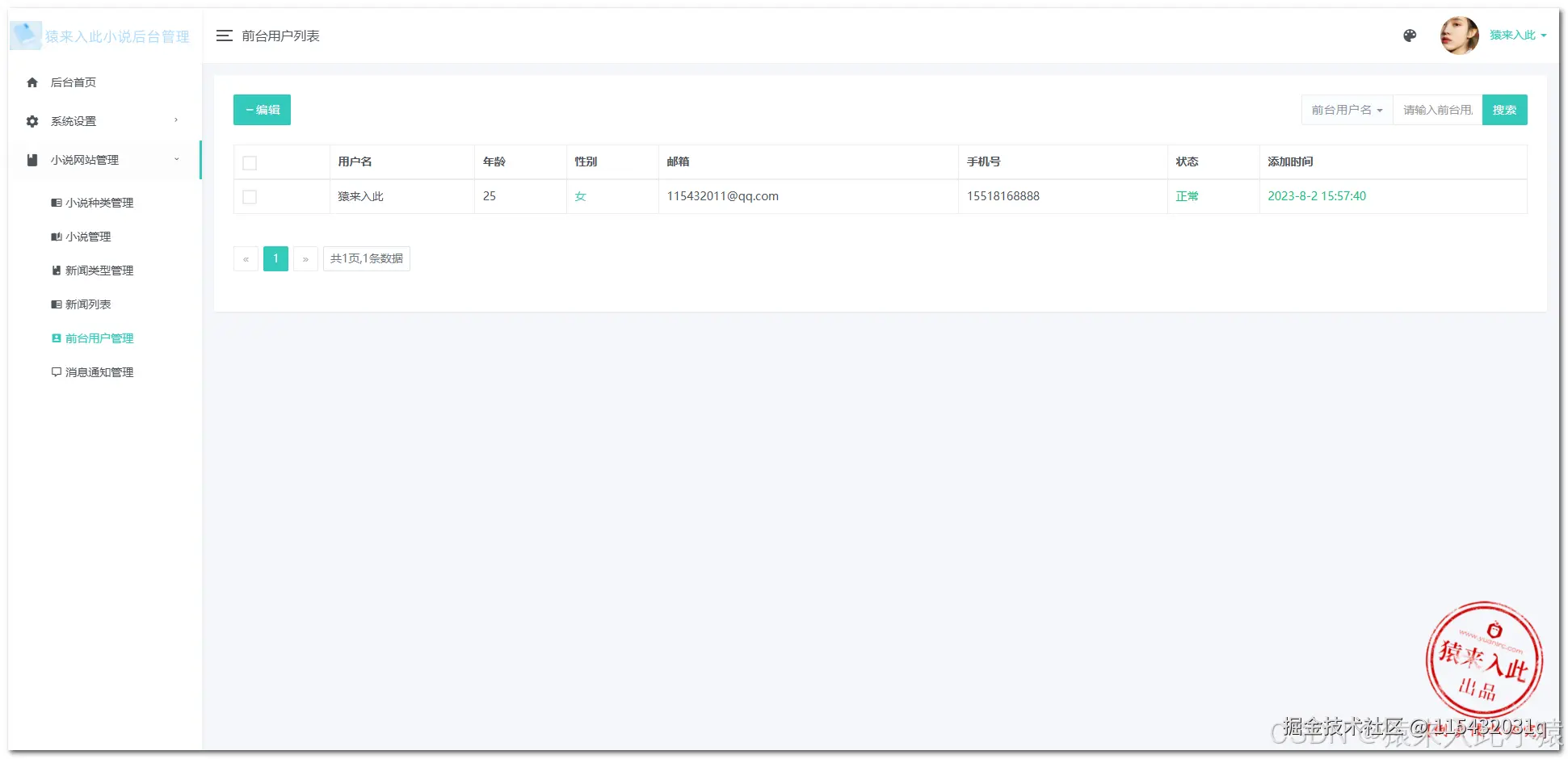The width and height of the screenshot is (1568, 759).
Task: Click the 编辑 button
Action: [262, 110]
